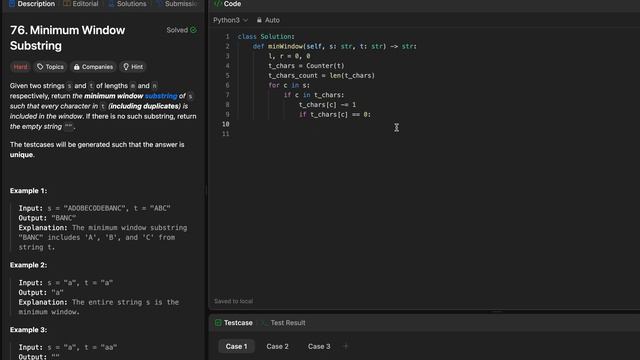The height and width of the screenshot is (360, 640).
Task: Click the Code panel header
Action: tap(228, 4)
